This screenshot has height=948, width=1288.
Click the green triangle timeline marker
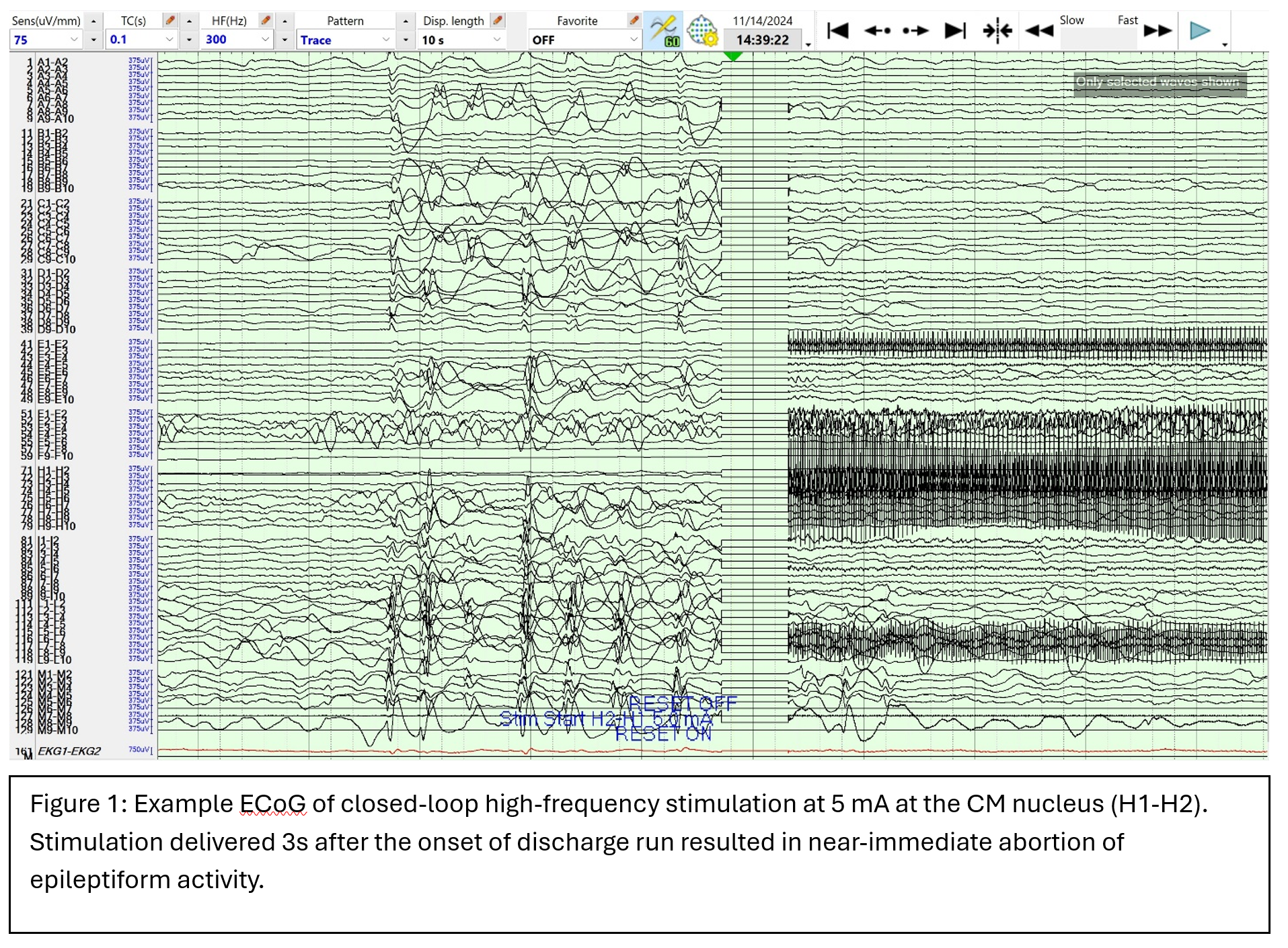pyautogui.click(x=733, y=56)
